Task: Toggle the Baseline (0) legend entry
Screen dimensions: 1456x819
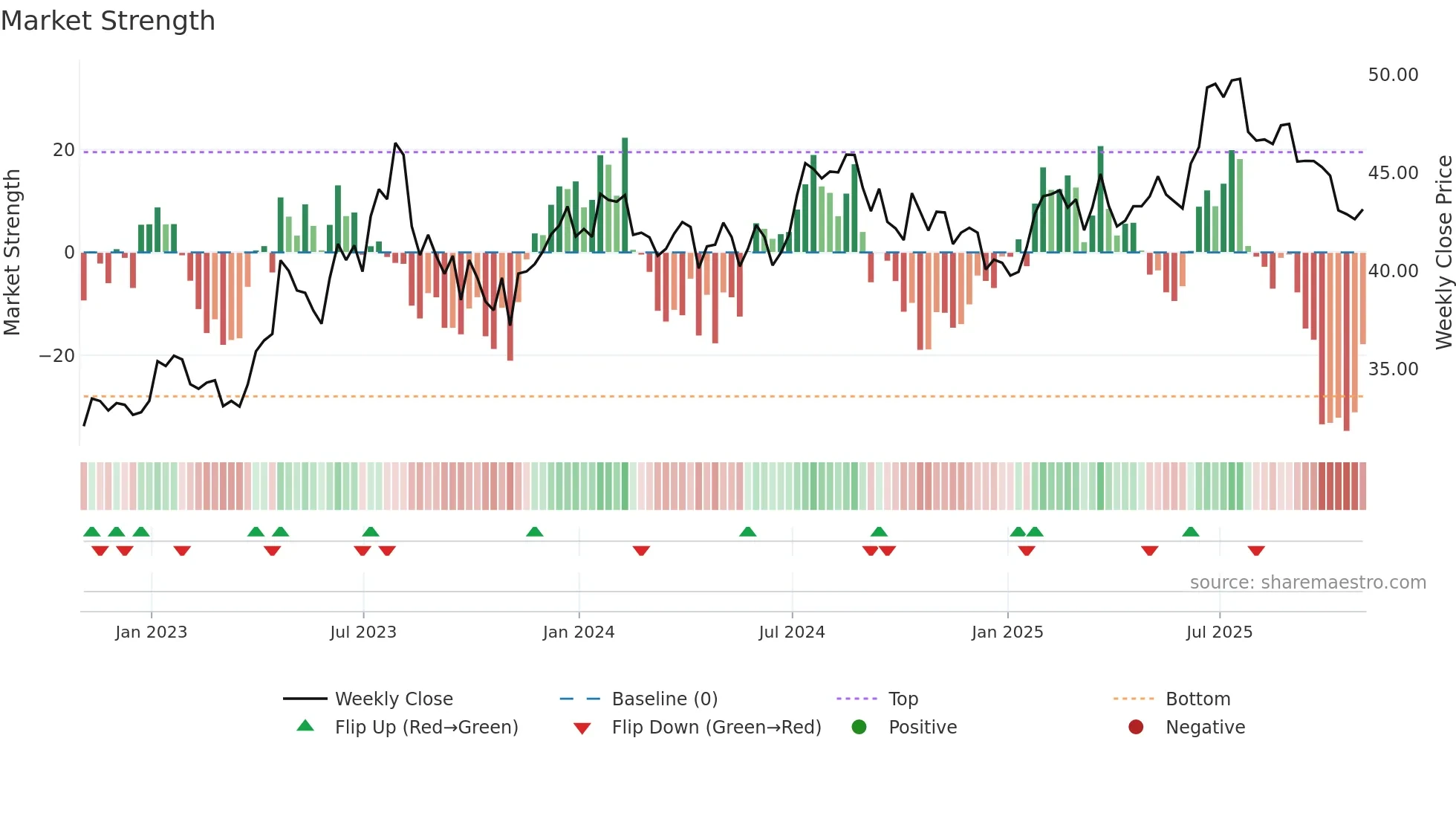Action: point(664,699)
